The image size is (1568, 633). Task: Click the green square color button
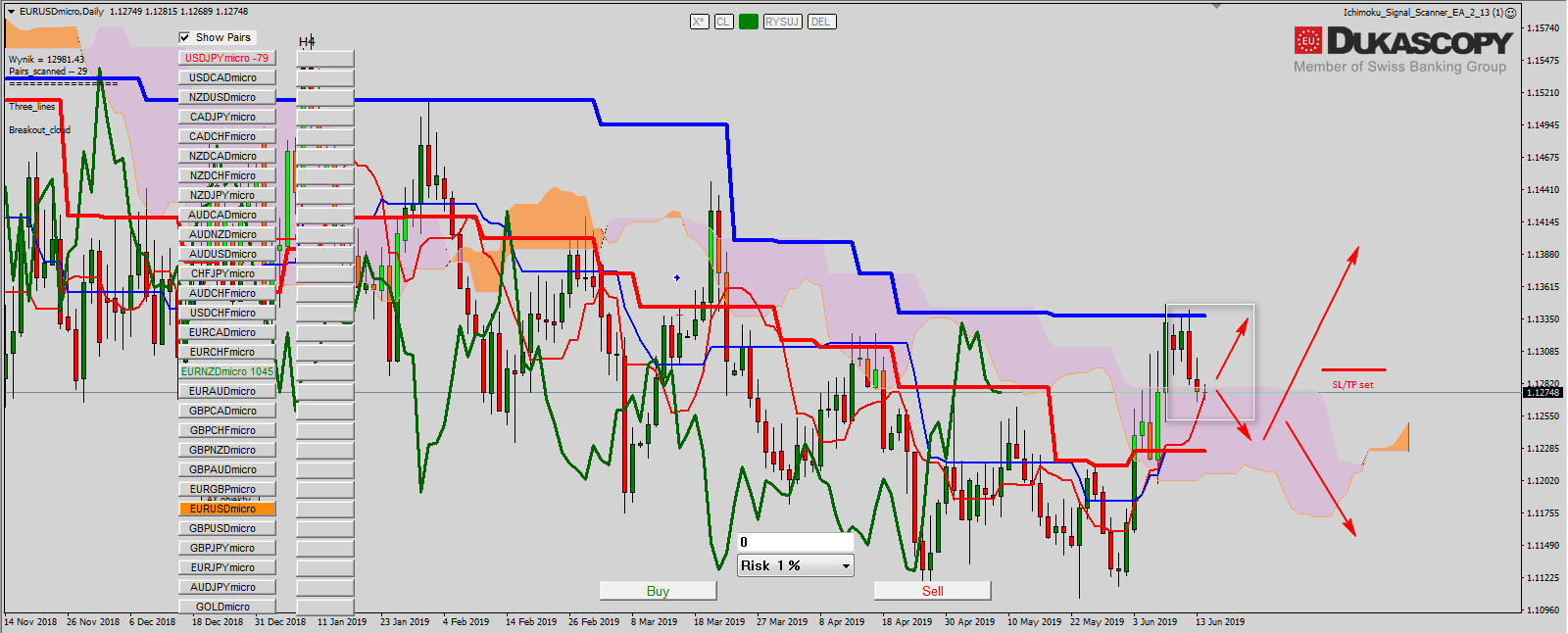749,22
